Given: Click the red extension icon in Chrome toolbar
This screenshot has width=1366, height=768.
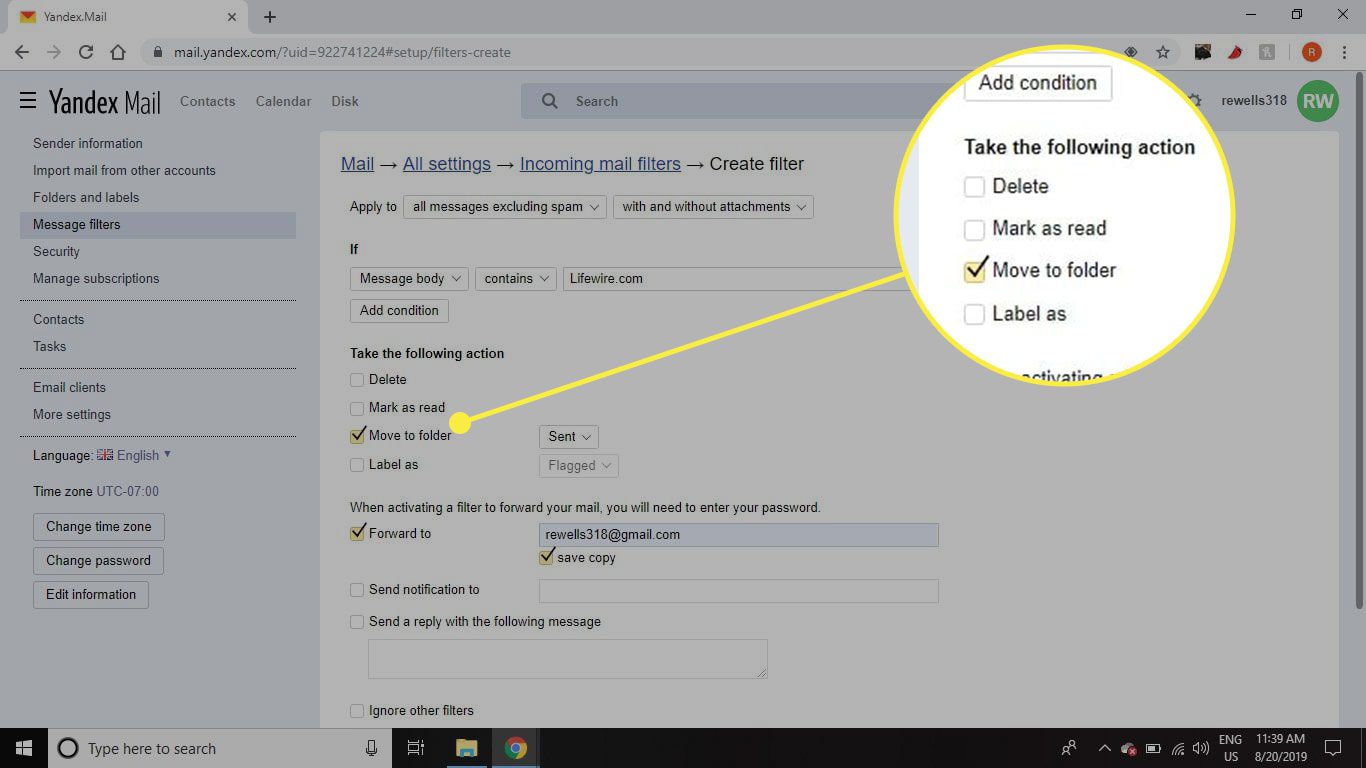Looking at the screenshot, I should (x=1235, y=52).
